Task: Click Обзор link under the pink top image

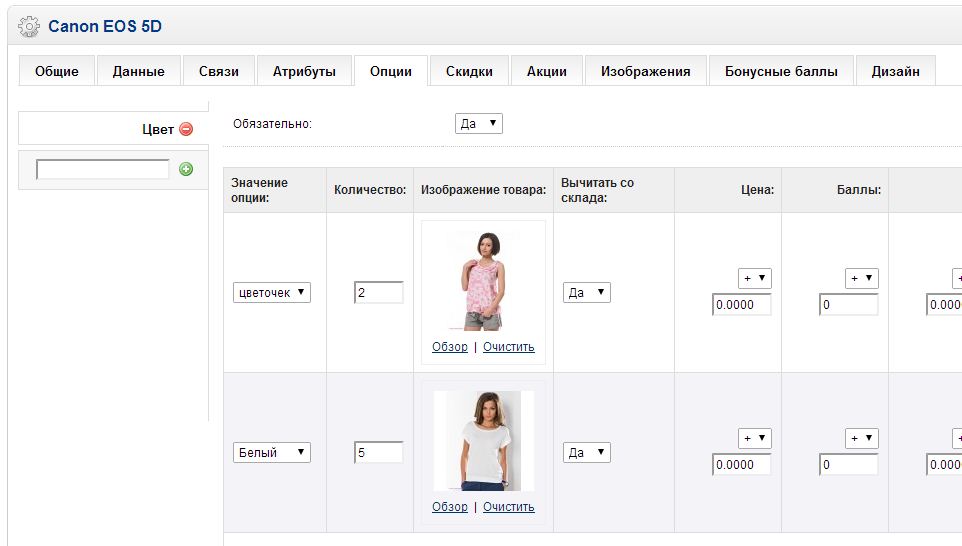Action: point(450,347)
